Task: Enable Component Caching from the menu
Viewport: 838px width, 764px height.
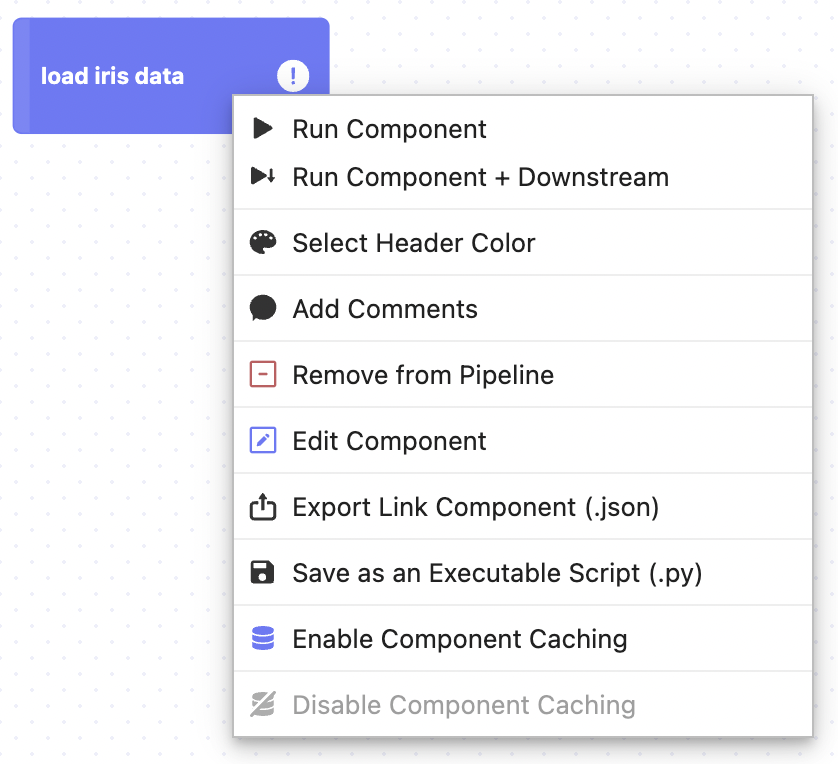Action: (459, 639)
